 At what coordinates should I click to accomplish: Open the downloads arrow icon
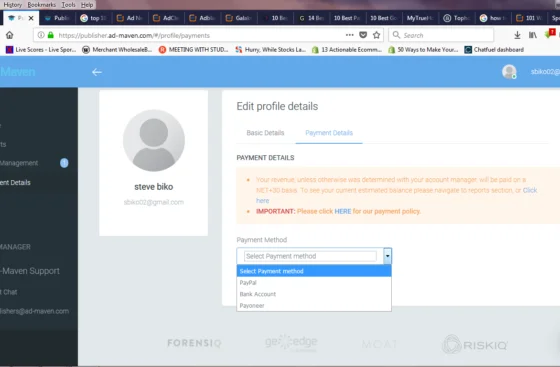[517, 35]
